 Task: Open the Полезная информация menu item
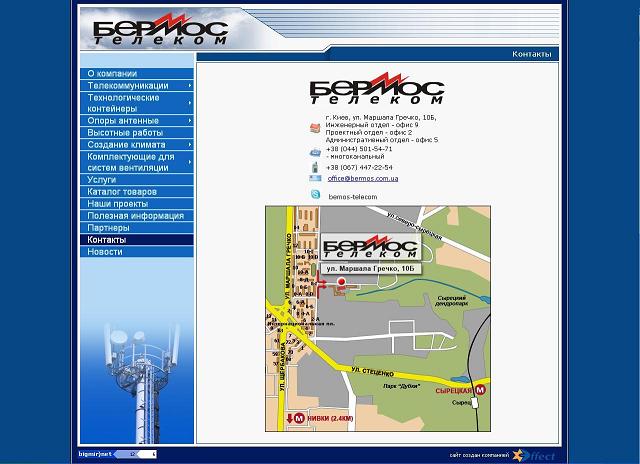[137, 215]
